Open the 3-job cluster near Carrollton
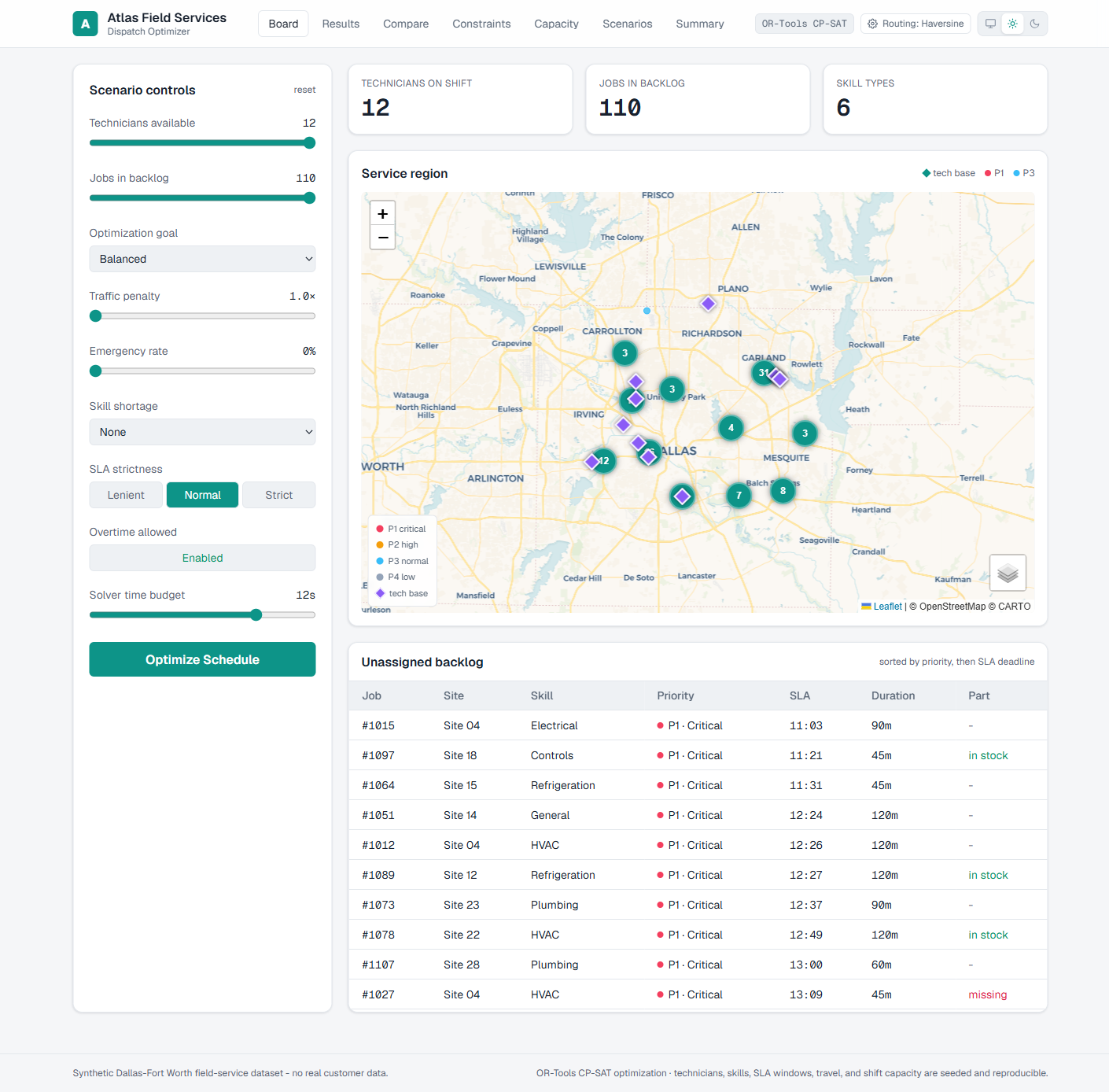The height and width of the screenshot is (1092, 1109). (x=625, y=353)
